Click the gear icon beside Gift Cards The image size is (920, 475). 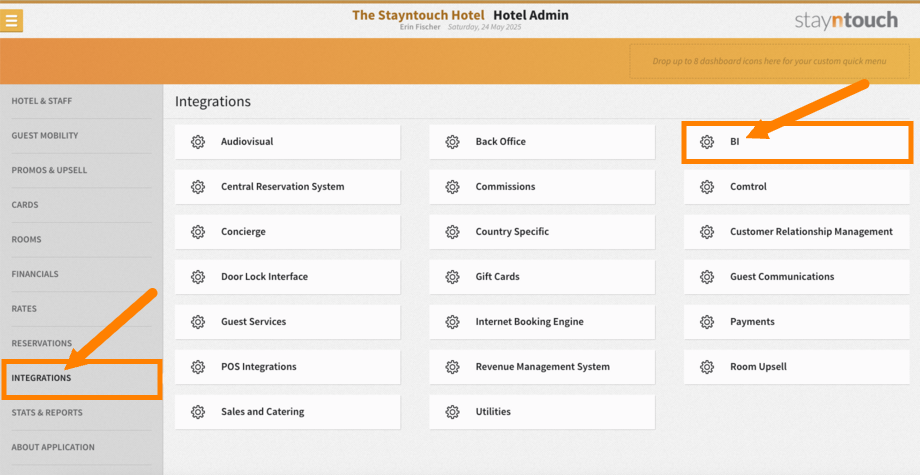coord(452,277)
